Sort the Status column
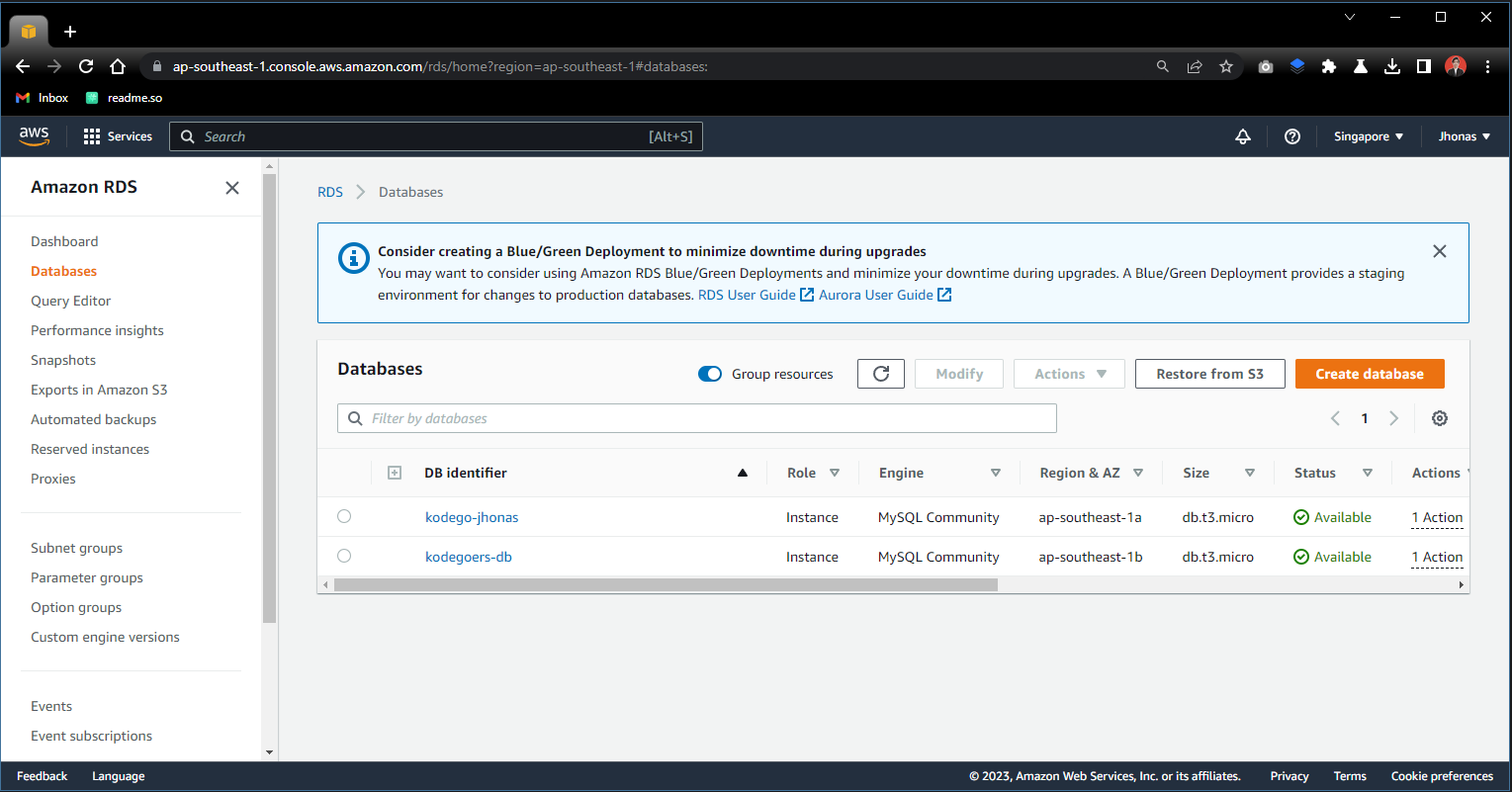This screenshot has width=1512, height=792. coord(1368,473)
